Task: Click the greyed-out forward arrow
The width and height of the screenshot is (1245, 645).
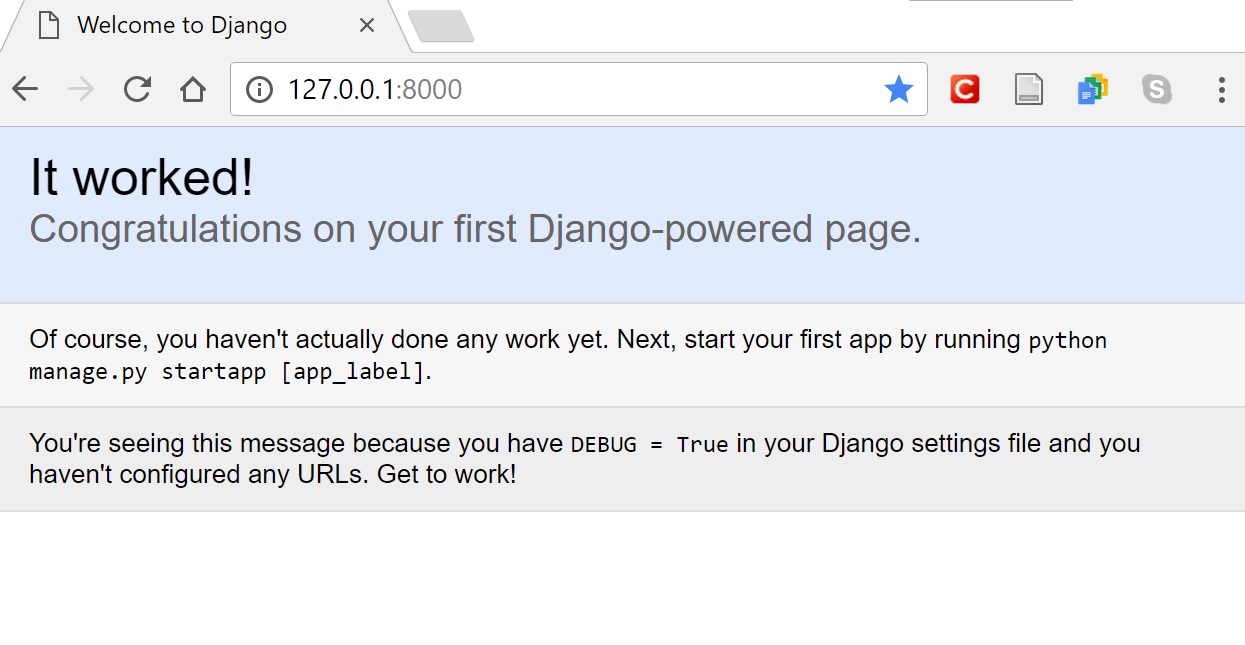Action: [81, 90]
